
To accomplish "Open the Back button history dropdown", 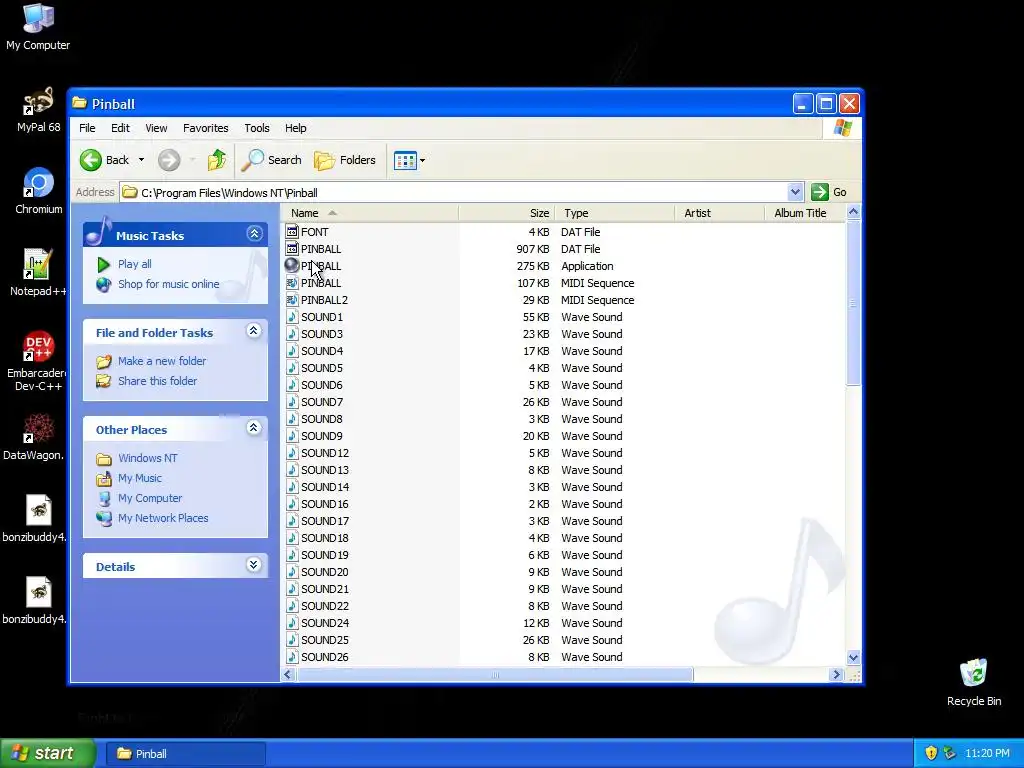I will [141, 160].
